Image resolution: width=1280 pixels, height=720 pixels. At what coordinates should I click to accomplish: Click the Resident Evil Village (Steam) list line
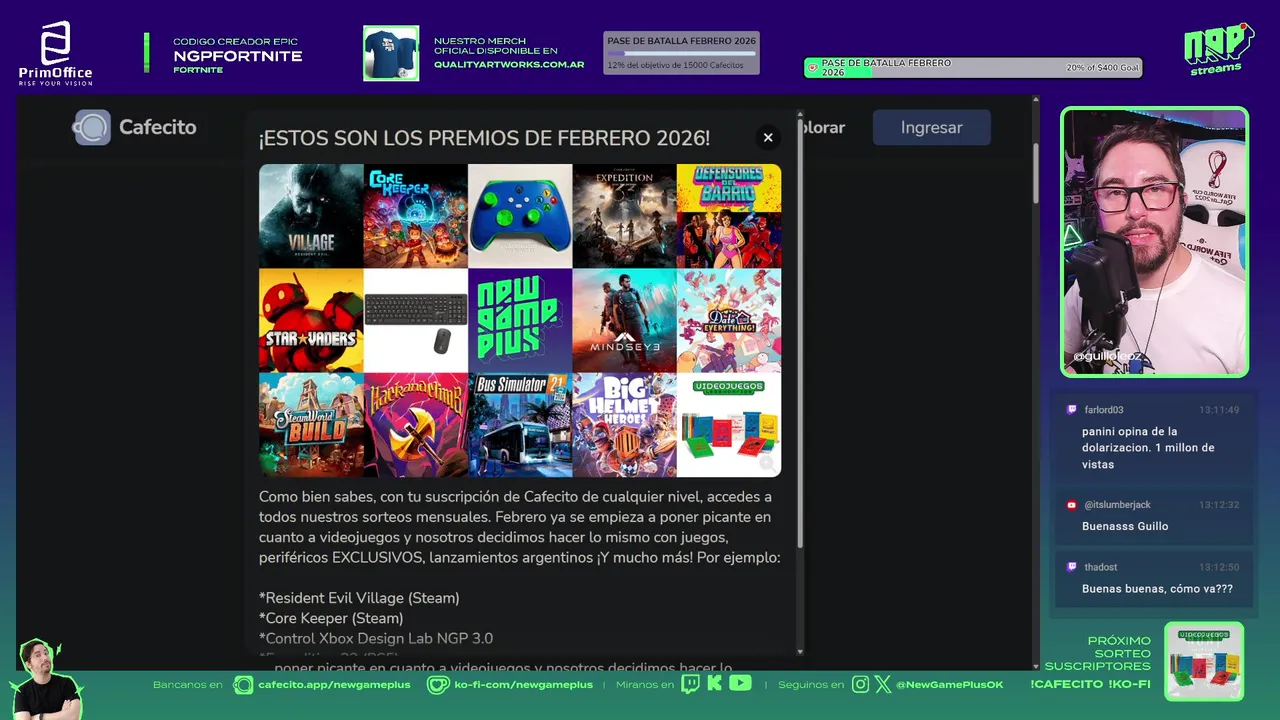tap(359, 598)
